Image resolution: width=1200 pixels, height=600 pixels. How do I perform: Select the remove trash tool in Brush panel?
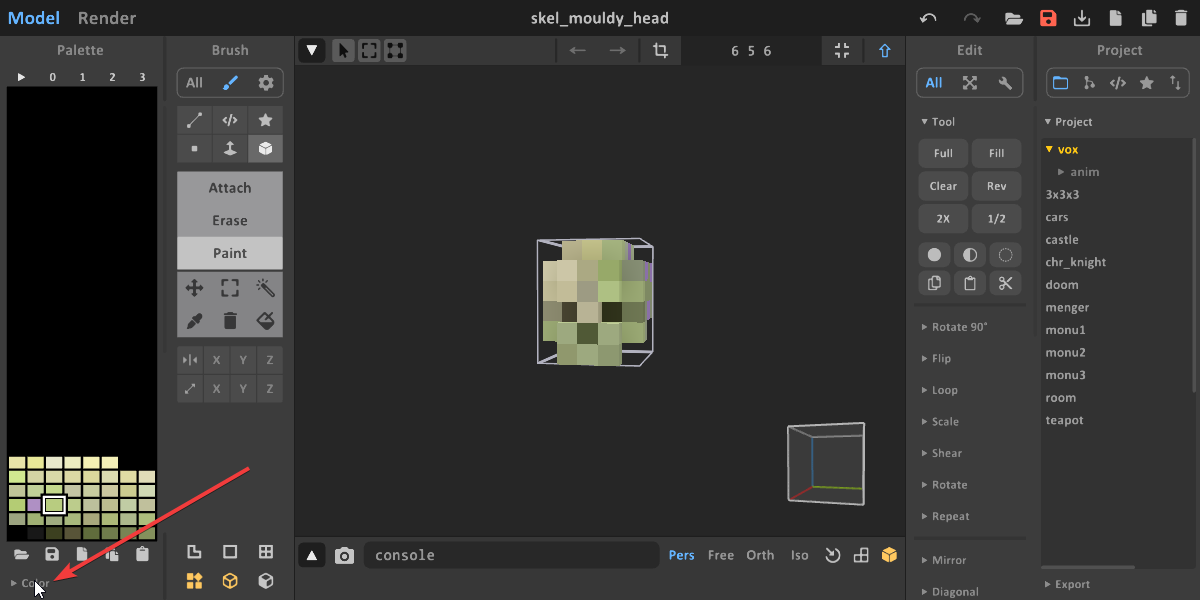pos(230,320)
